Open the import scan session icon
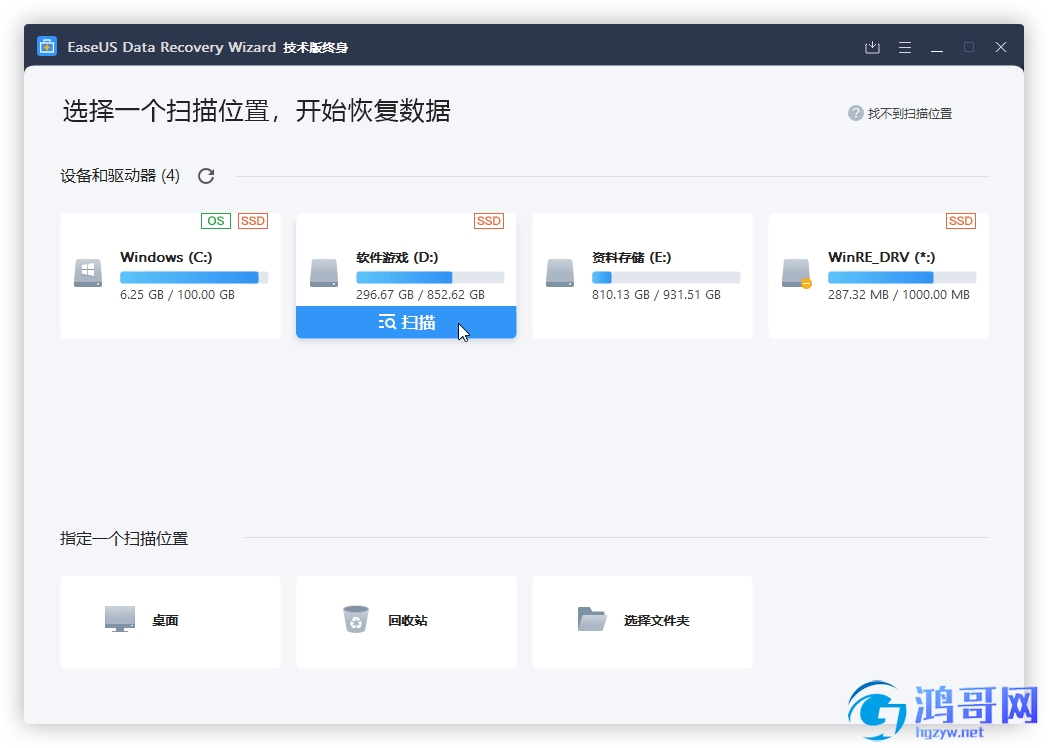Image resolution: width=1048 pixels, height=748 pixels. pyautogui.click(x=872, y=47)
